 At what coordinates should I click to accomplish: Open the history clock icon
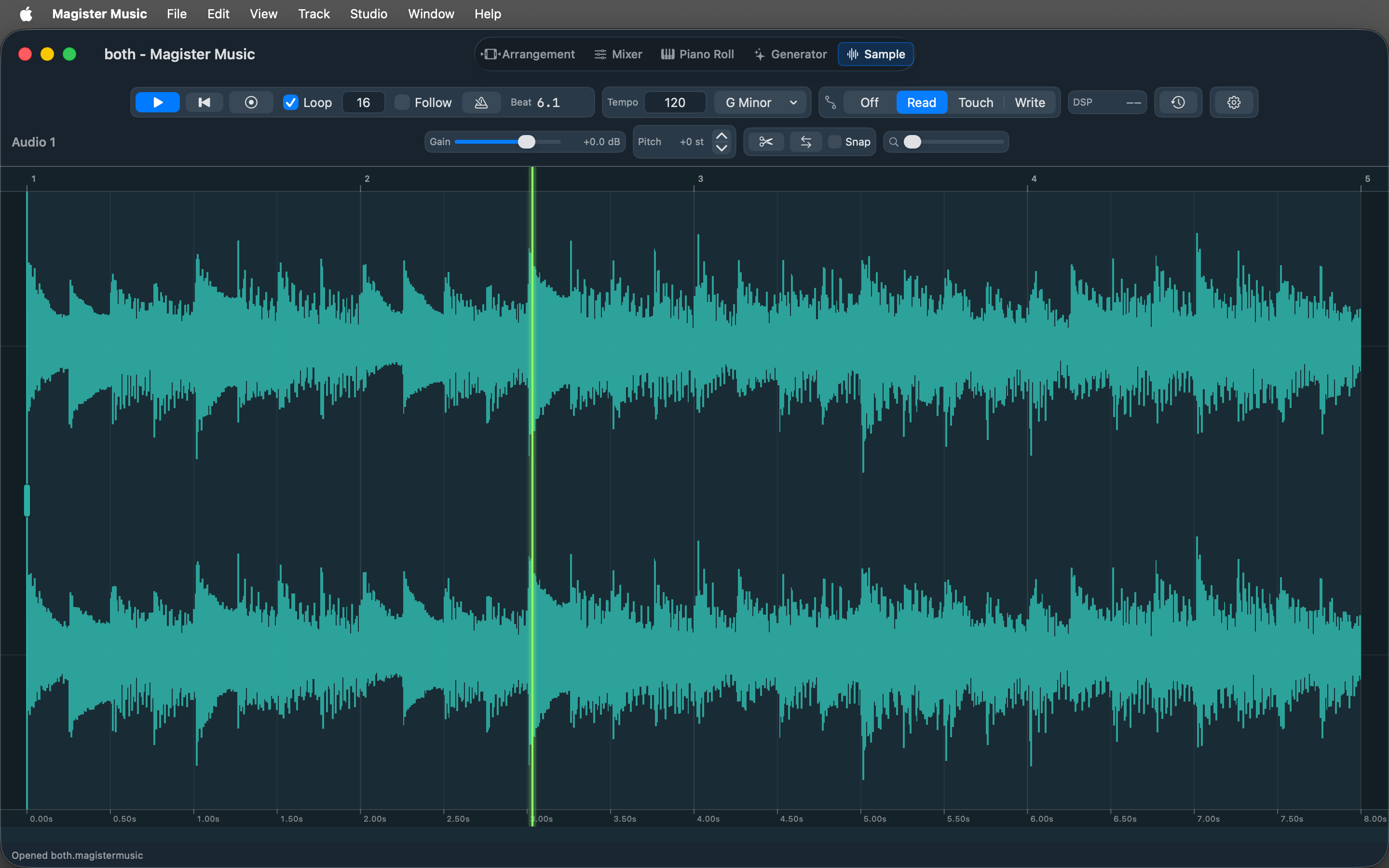[1178, 102]
